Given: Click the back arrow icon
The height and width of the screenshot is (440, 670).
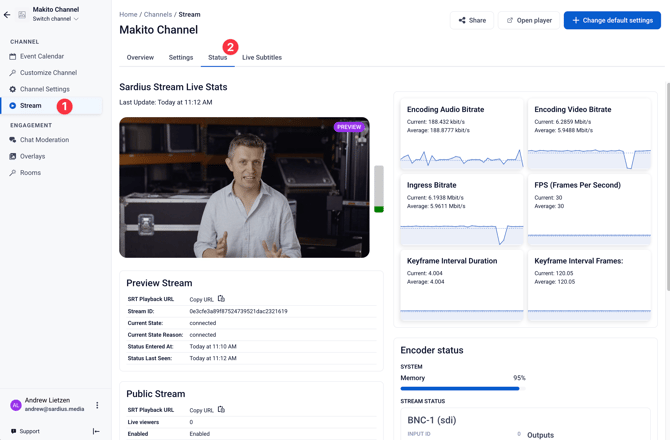Looking at the screenshot, I should pyautogui.click(x=7, y=15).
